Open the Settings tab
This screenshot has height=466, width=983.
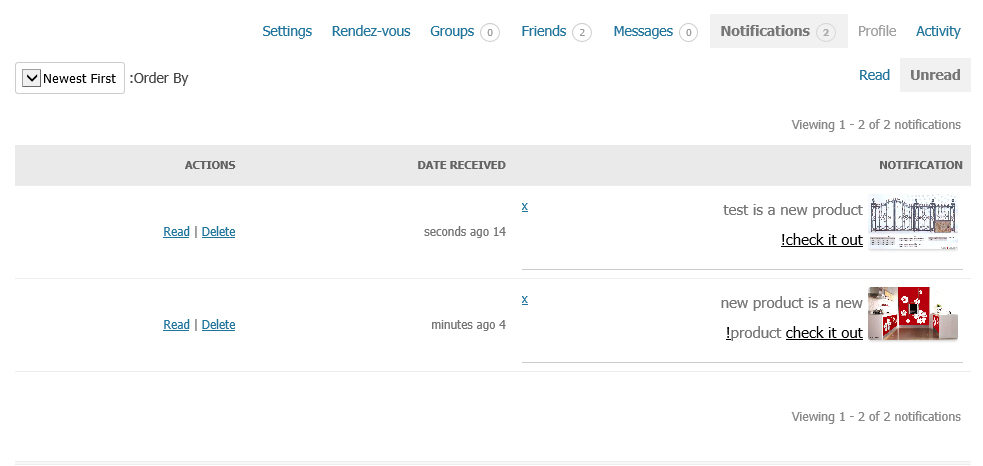tap(286, 31)
